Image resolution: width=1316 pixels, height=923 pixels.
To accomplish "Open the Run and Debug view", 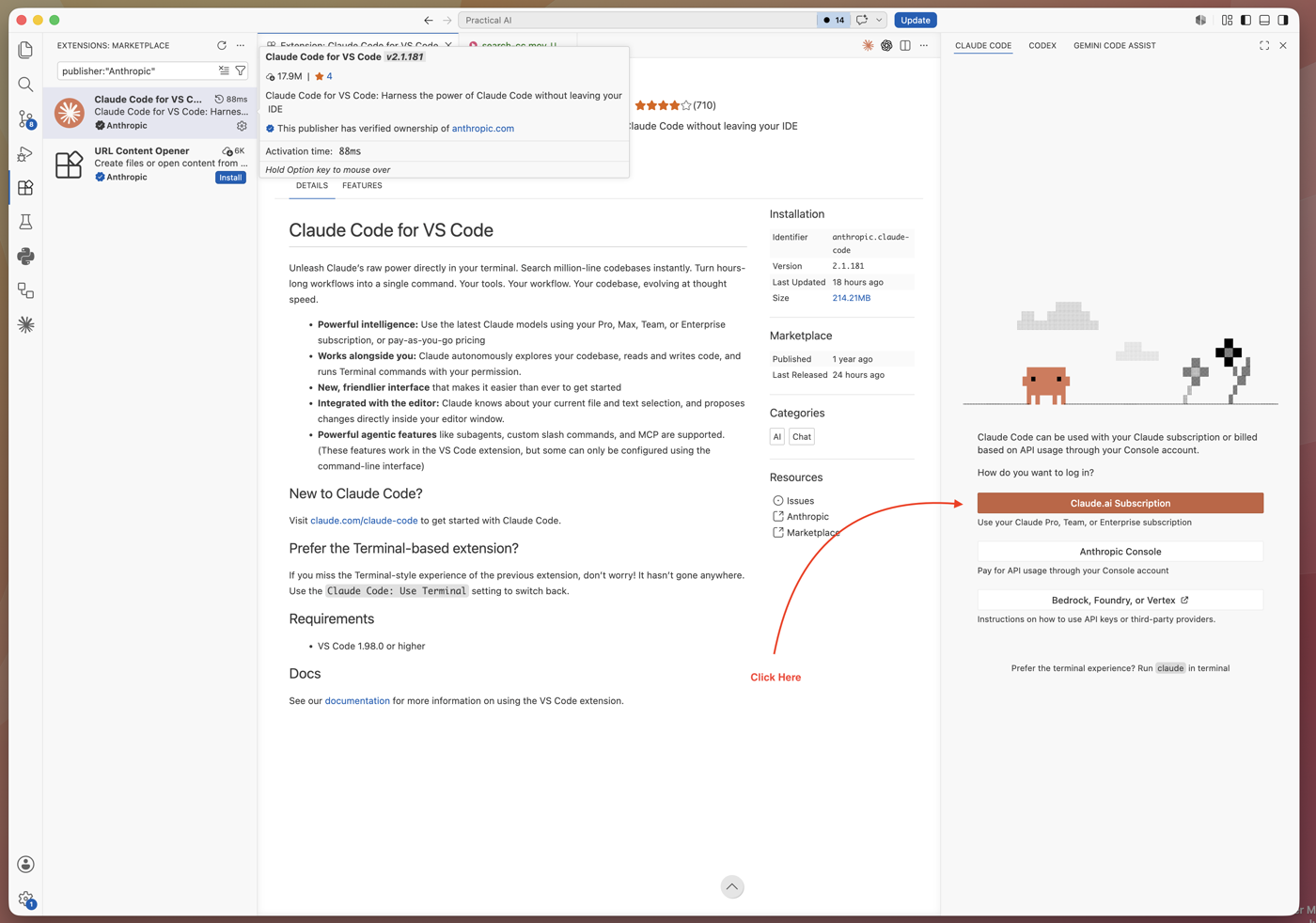I will pyautogui.click(x=25, y=153).
